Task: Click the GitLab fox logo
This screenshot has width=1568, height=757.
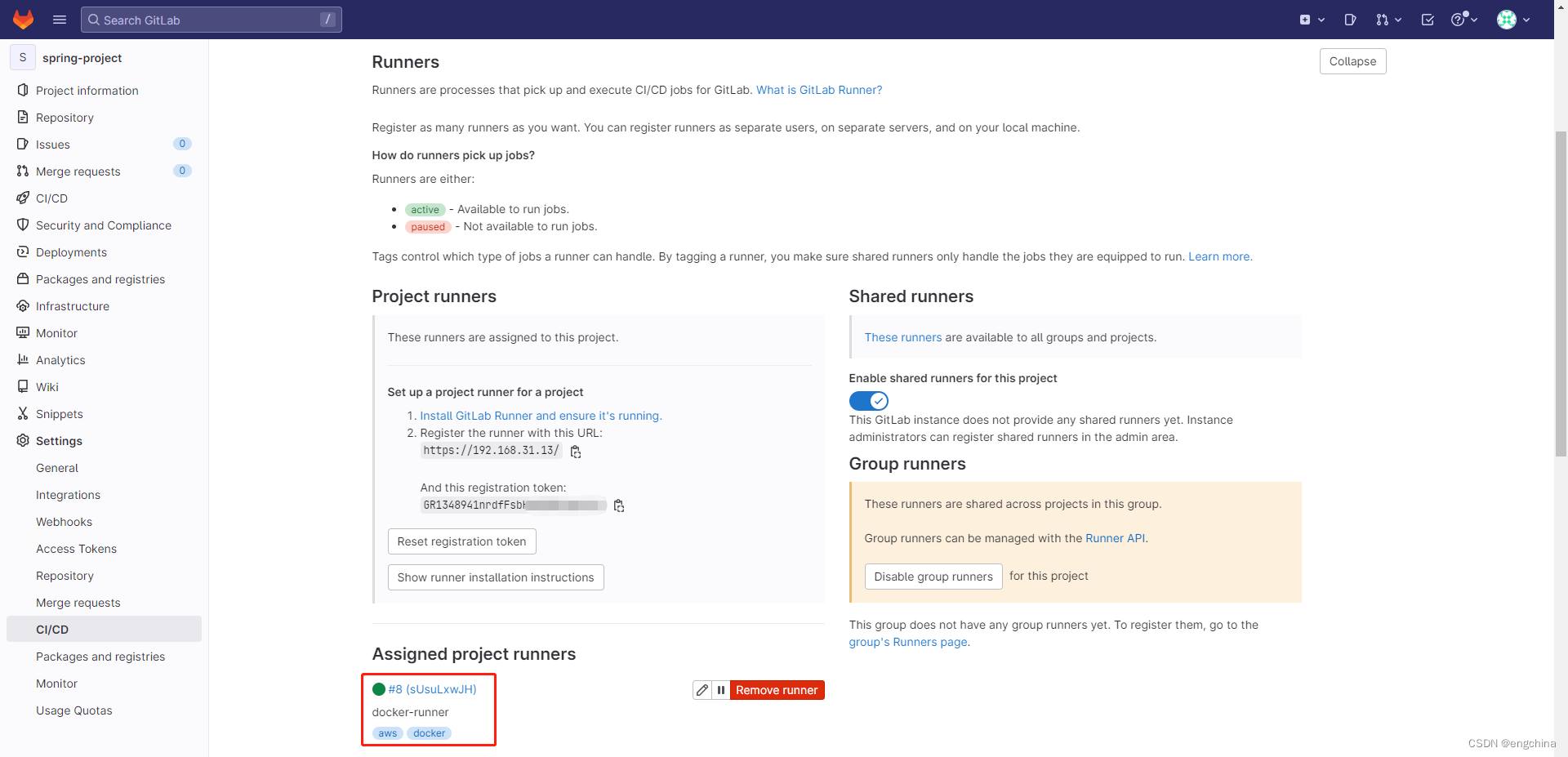Action: (24, 20)
